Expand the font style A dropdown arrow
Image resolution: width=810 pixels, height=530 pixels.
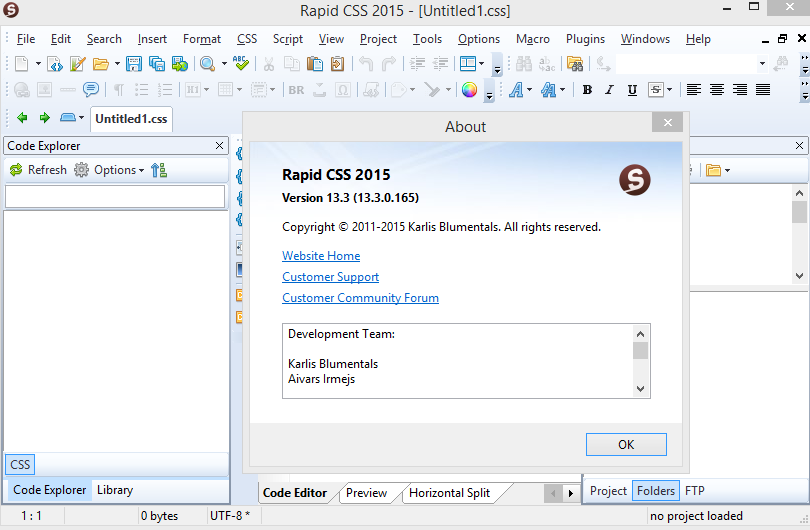point(529,90)
